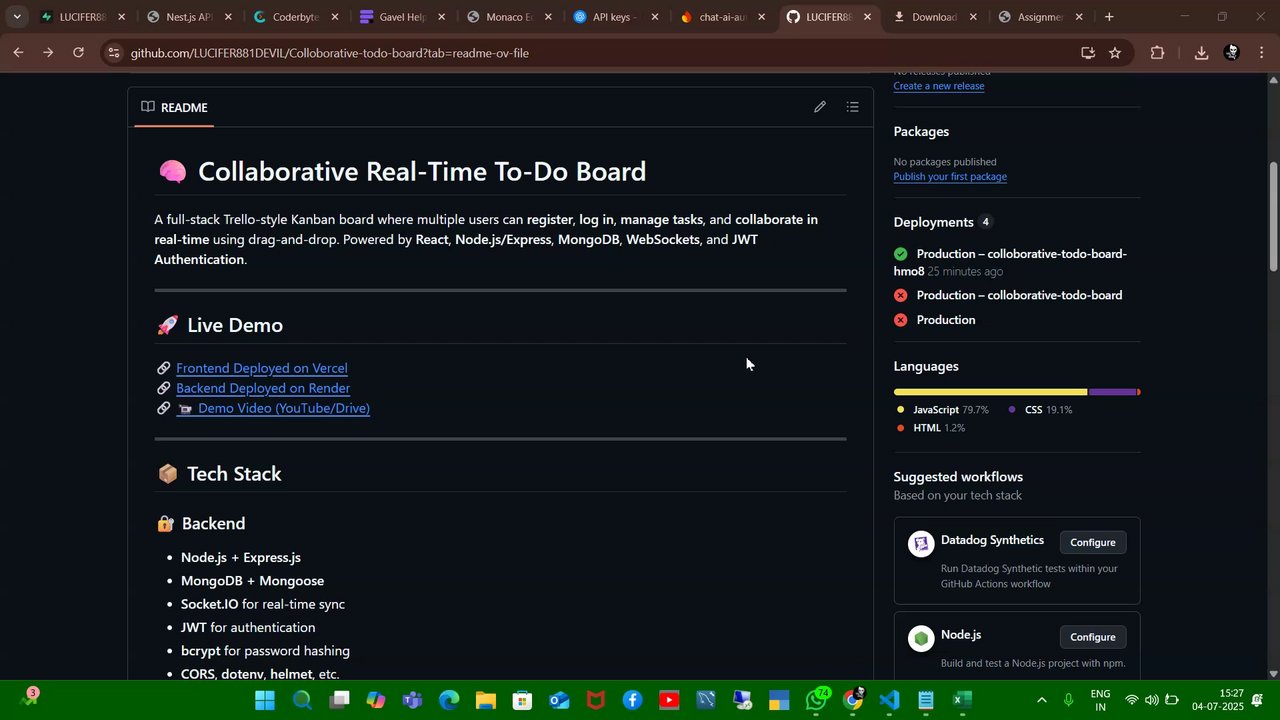1280x720 pixels.
Task: Switch to the Downloads tab
Action: pyautogui.click(x=936, y=17)
